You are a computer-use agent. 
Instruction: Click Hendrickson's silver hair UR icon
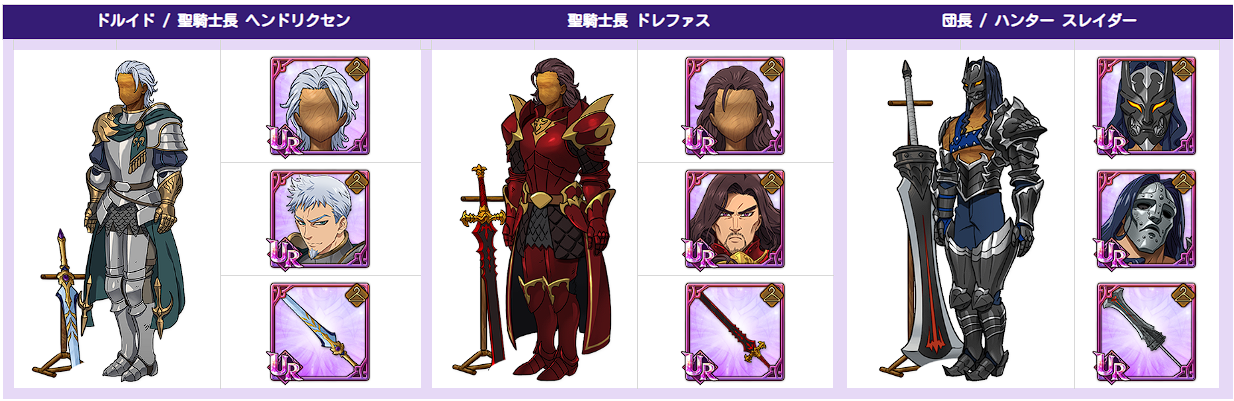320,105
